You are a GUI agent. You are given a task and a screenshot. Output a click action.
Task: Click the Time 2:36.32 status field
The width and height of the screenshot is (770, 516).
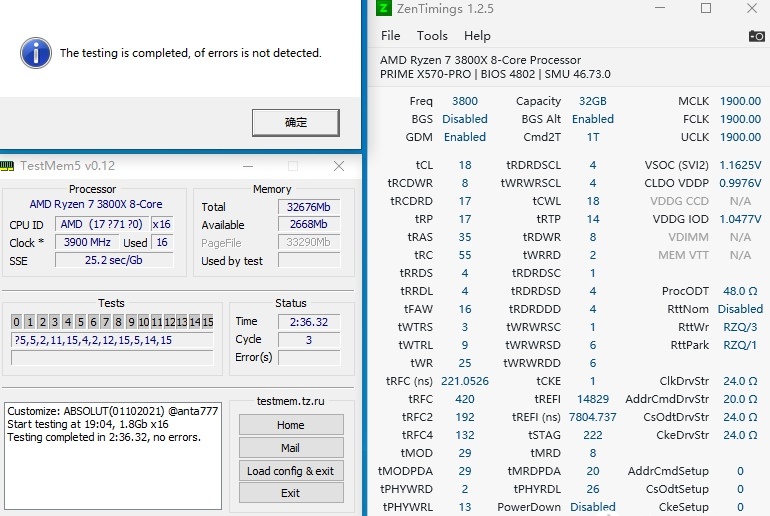309,322
